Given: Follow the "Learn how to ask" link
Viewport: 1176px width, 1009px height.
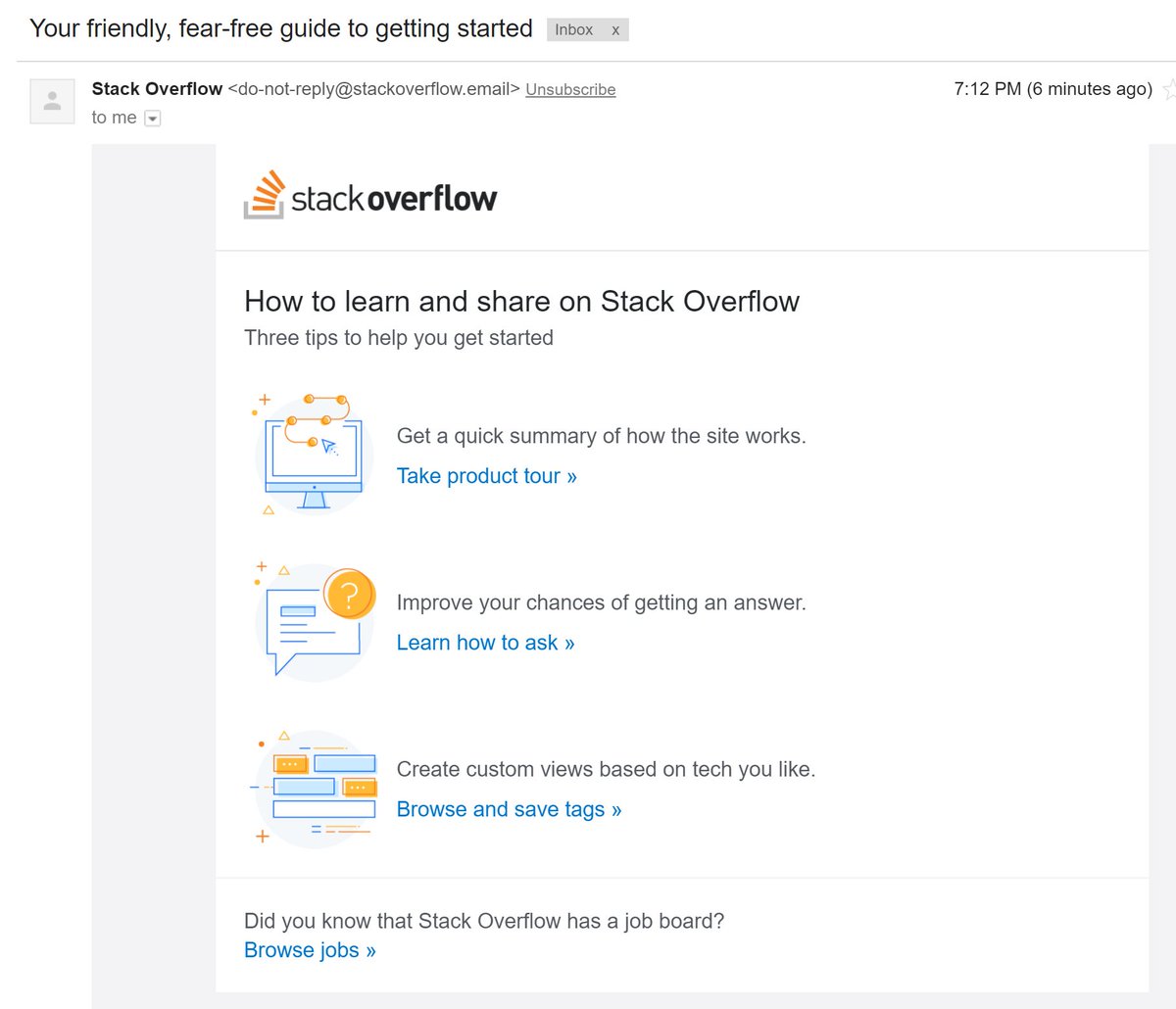Looking at the screenshot, I should pyautogui.click(x=485, y=643).
